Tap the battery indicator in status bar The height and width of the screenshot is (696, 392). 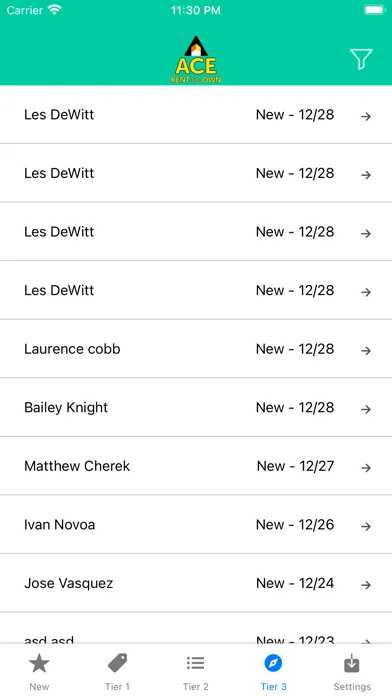375,10
